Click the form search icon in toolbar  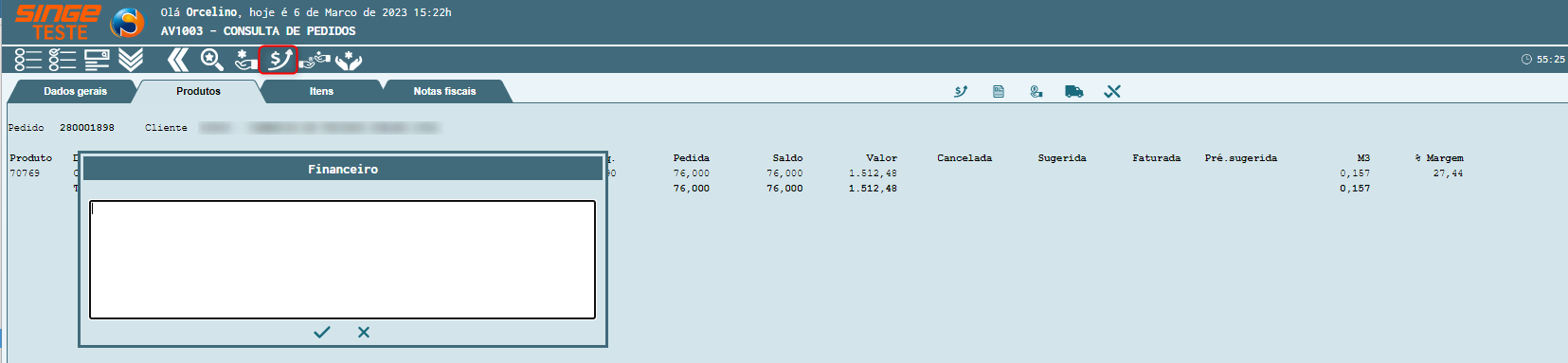pos(97,60)
